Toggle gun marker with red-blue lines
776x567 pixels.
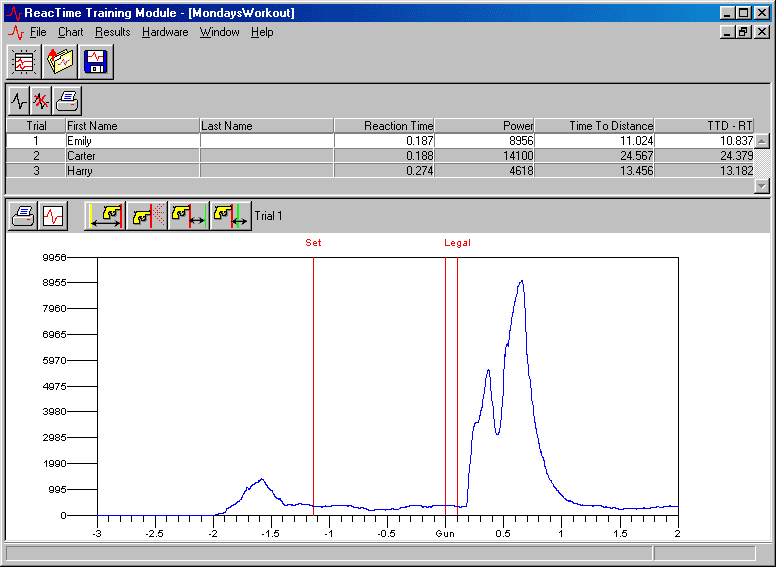(188, 215)
